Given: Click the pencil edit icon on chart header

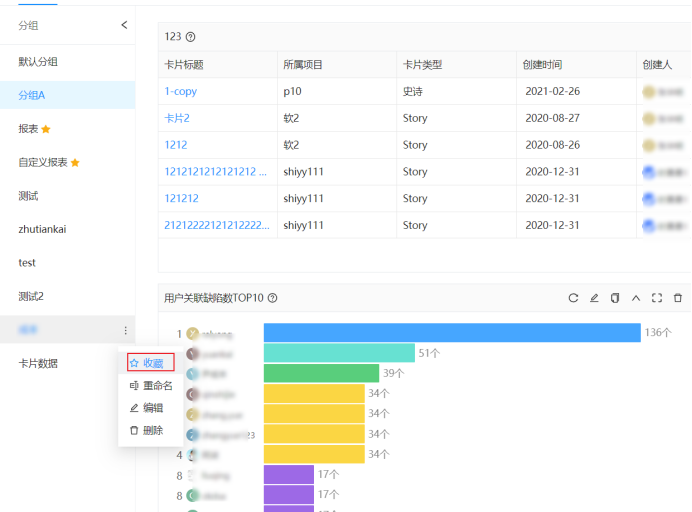Looking at the screenshot, I should [594, 298].
